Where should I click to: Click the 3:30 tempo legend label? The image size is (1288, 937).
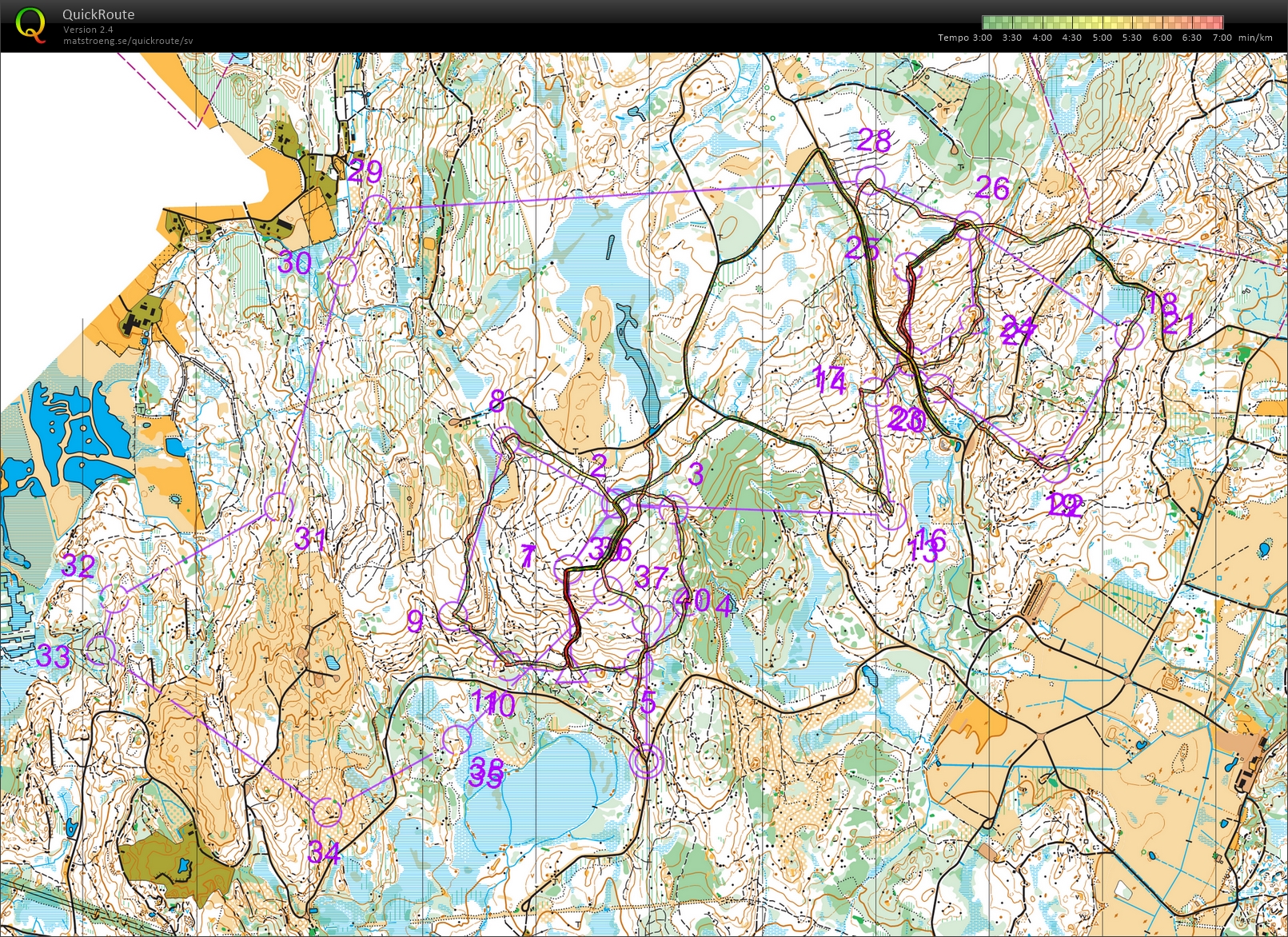click(x=1012, y=38)
